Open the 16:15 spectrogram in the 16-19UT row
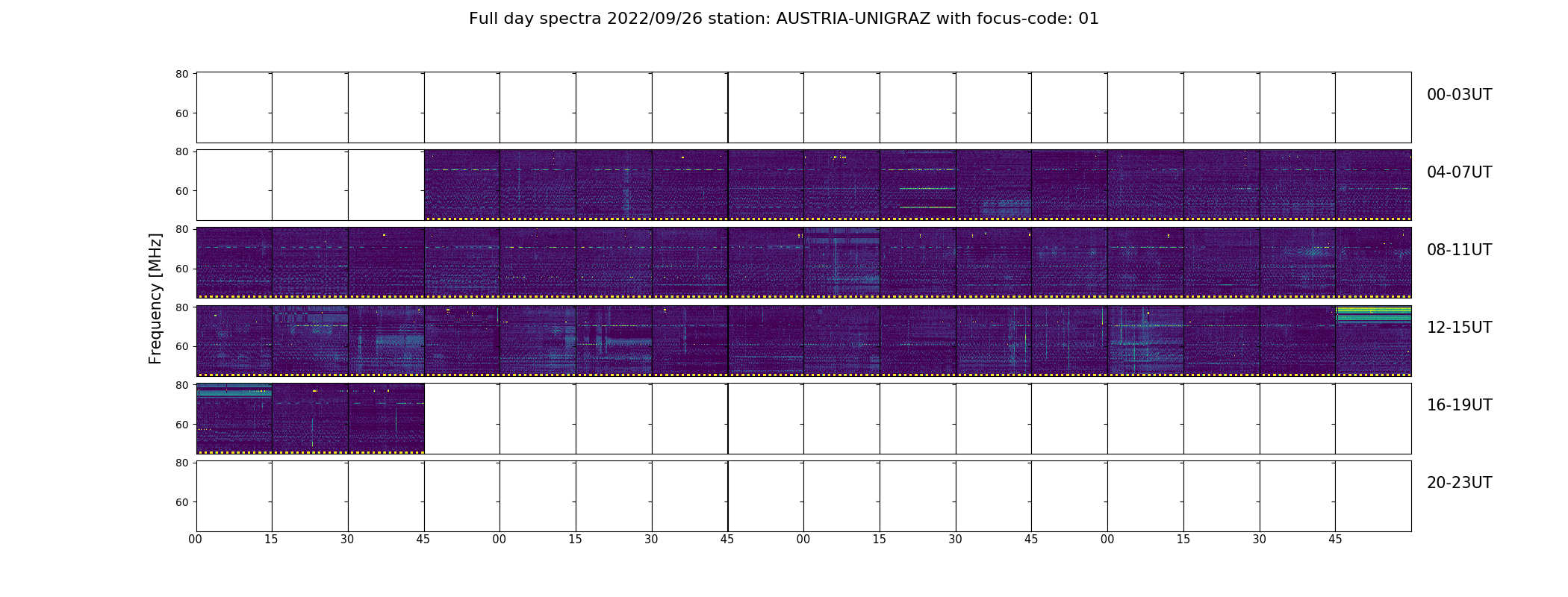Screen dimensions: 1568x597 pos(310,418)
